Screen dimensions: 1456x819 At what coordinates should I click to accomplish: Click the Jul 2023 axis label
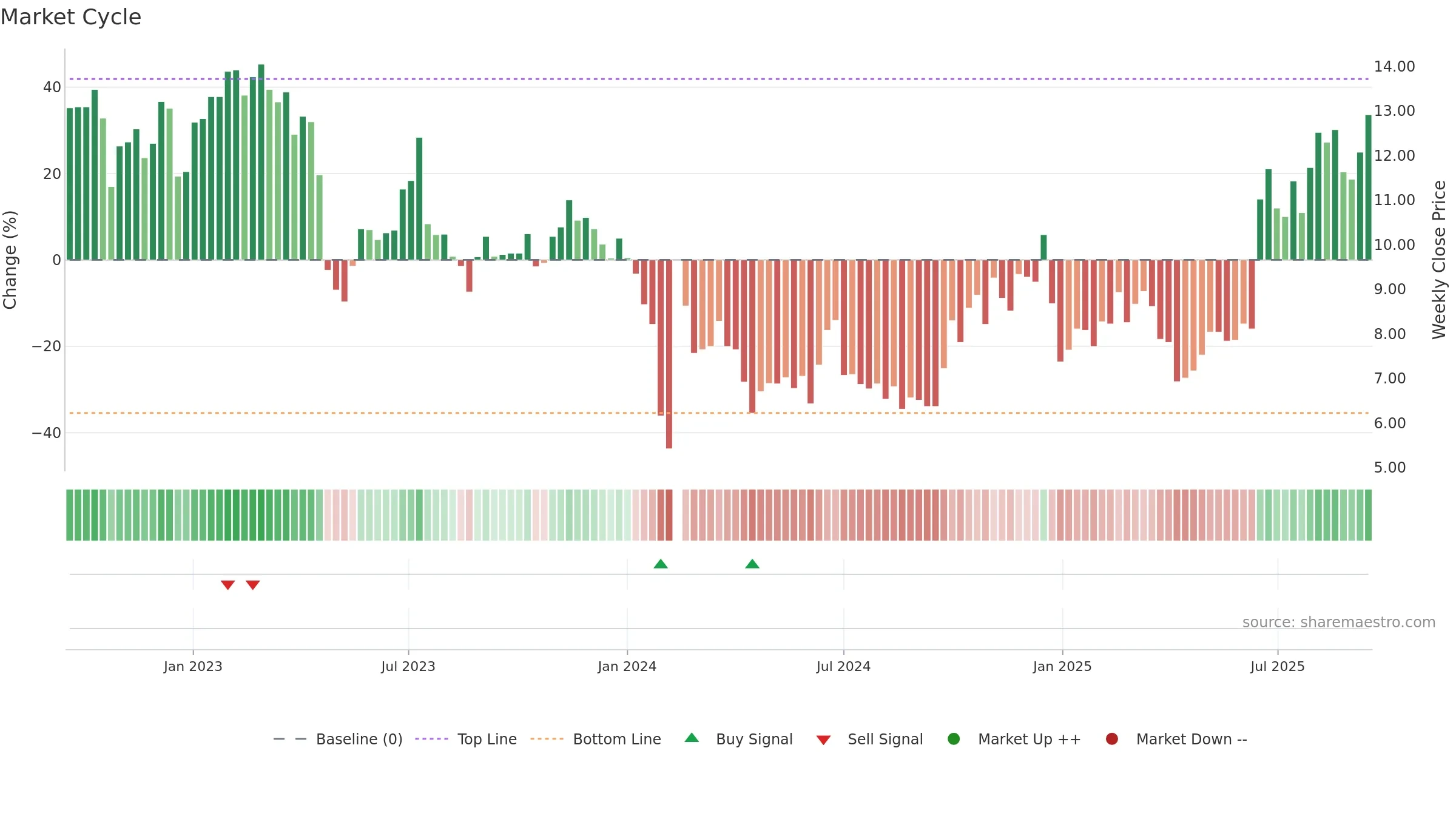tap(408, 667)
